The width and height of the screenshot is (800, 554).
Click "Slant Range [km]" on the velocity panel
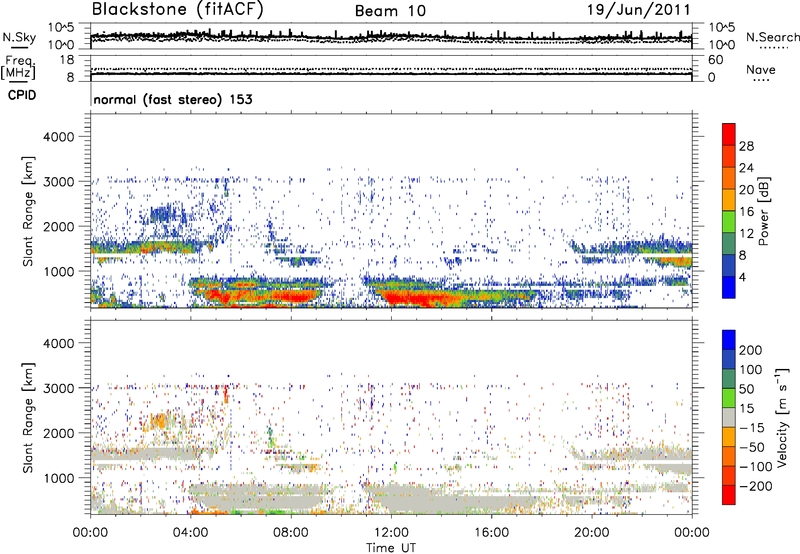pos(28,417)
